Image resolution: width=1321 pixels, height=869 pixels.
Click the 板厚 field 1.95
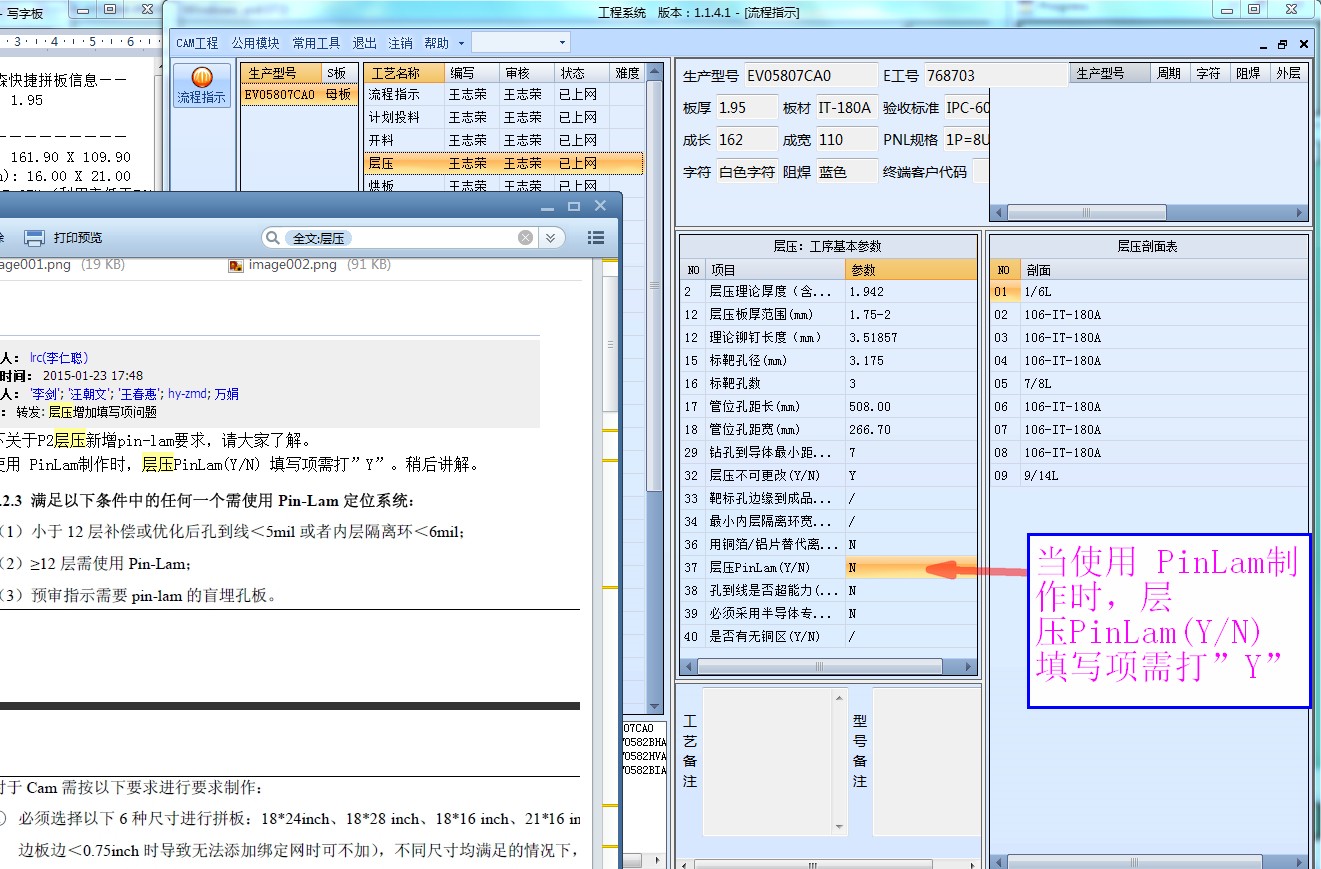[x=746, y=107]
